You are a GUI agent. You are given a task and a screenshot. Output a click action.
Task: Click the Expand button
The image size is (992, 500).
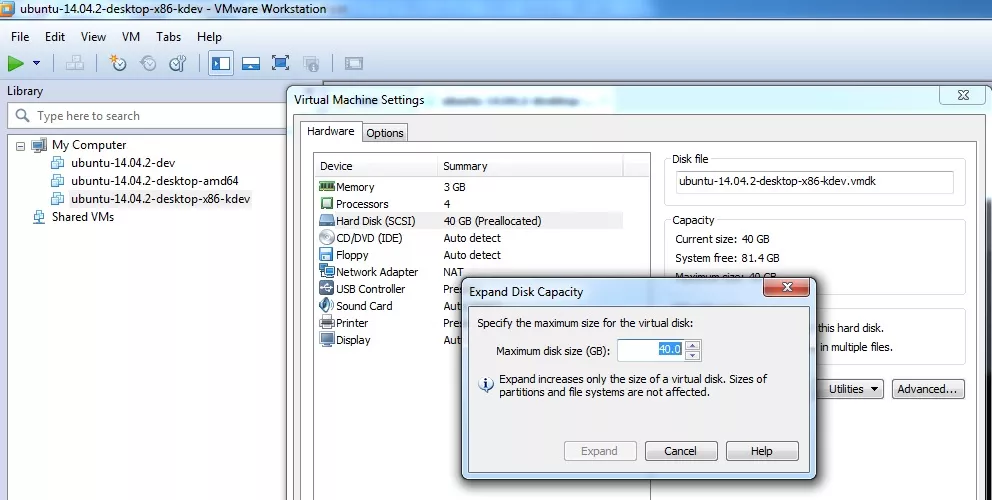click(x=600, y=451)
